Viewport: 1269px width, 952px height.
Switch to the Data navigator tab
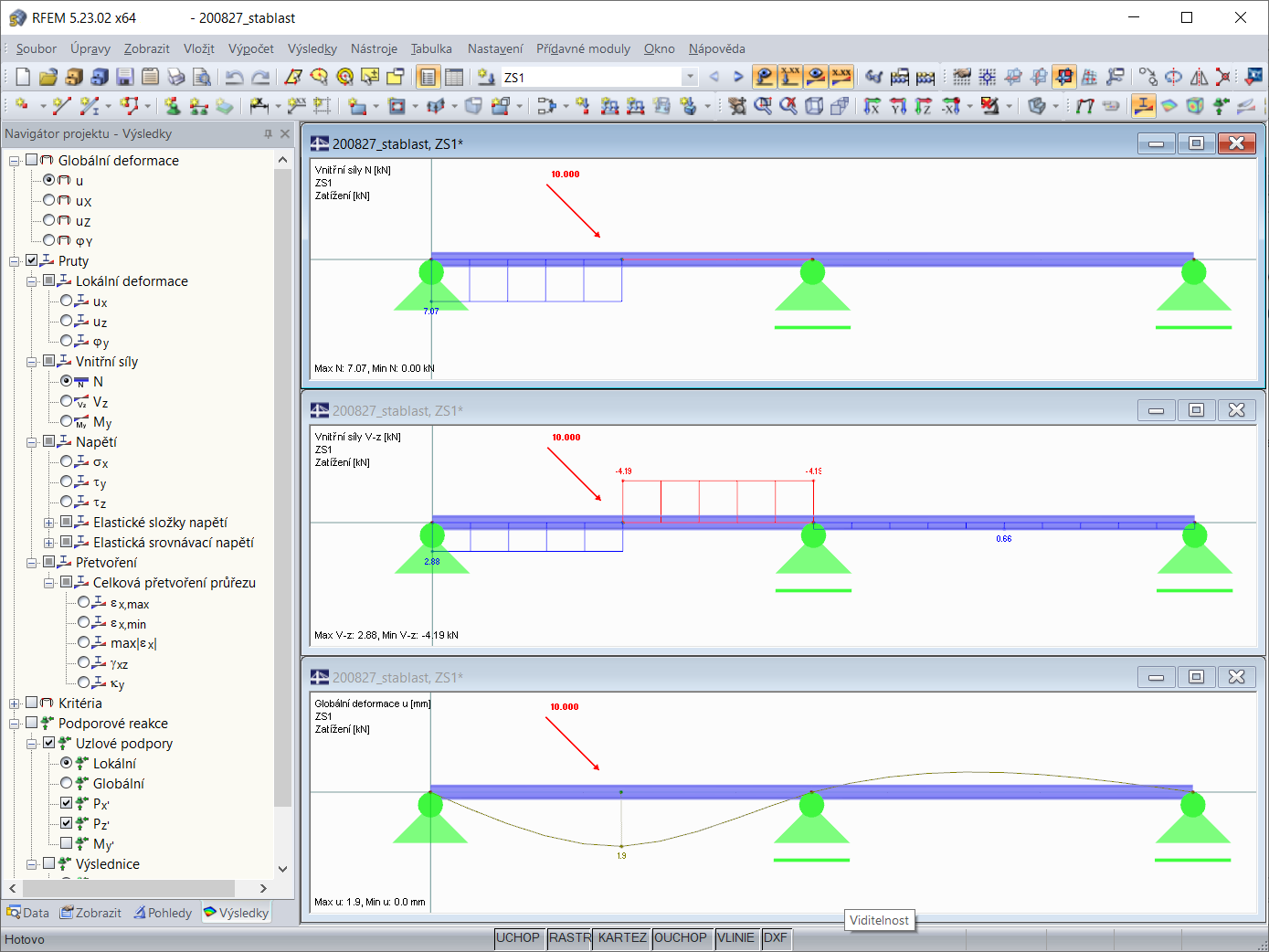28,913
